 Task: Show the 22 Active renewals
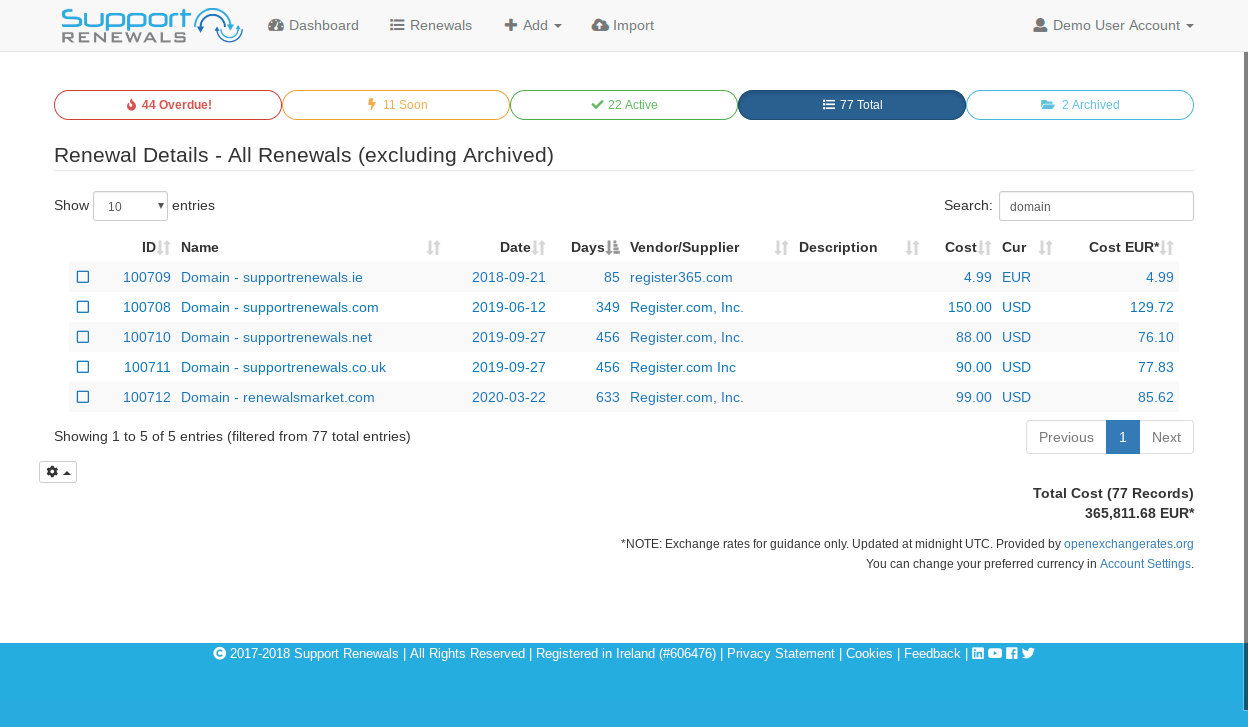pos(624,105)
